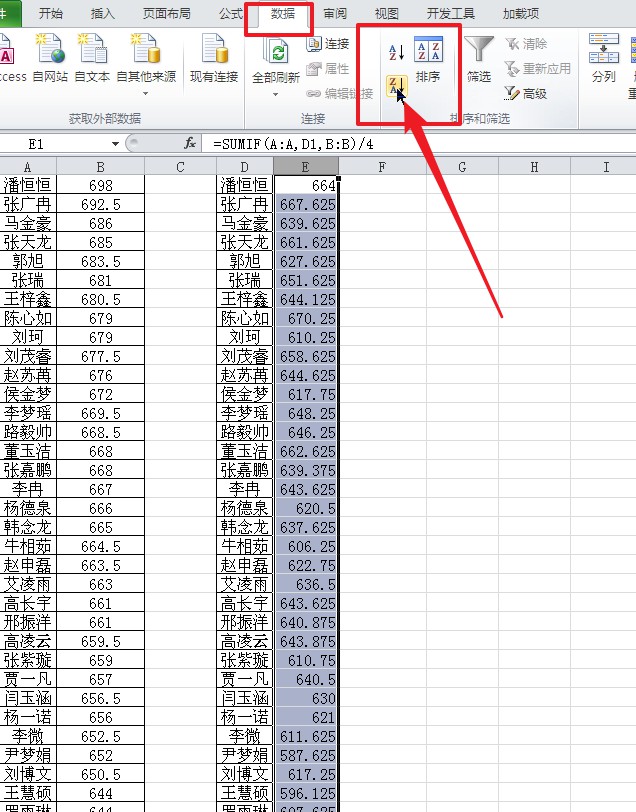The image size is (636, 812).
Task: Open the 审阅 ribbon tab
Action: pyautogui.click(x=335, y=13)
